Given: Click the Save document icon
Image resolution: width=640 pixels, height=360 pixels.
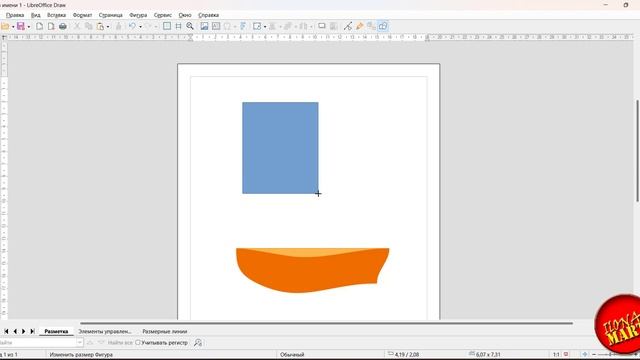Looking at the screenshot, I should (21, 27).
